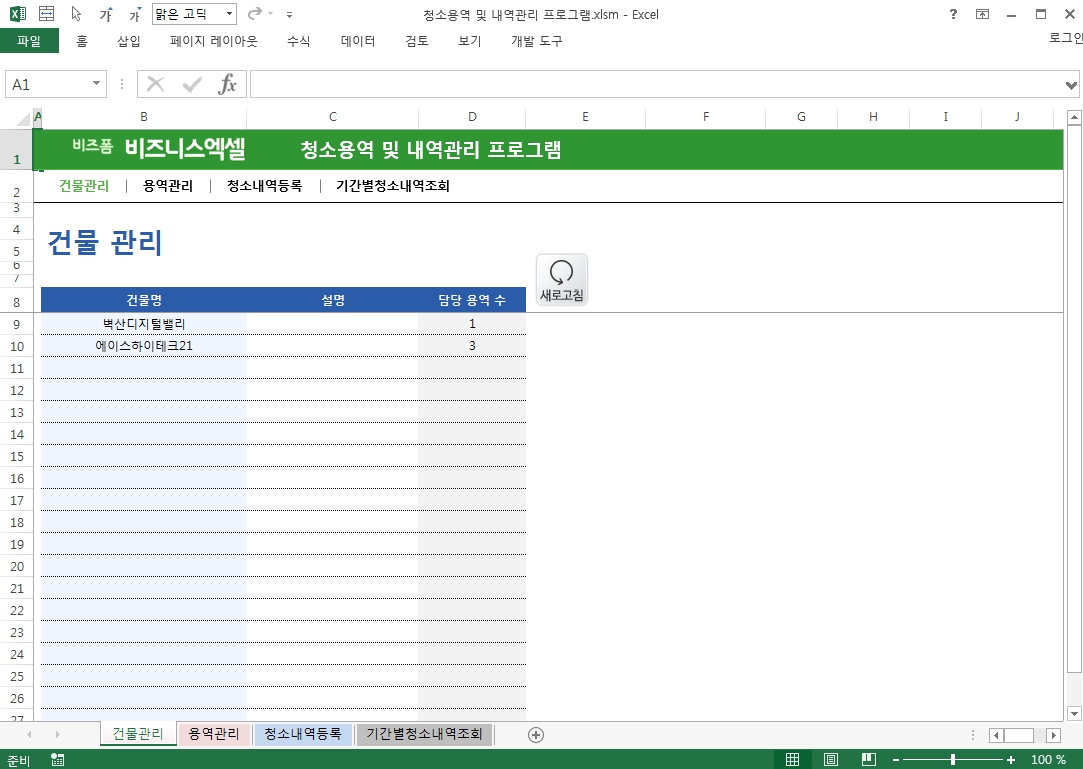Expand the Name Box dropdown arrow
The image size is (1083, 769).
(97, 85)
